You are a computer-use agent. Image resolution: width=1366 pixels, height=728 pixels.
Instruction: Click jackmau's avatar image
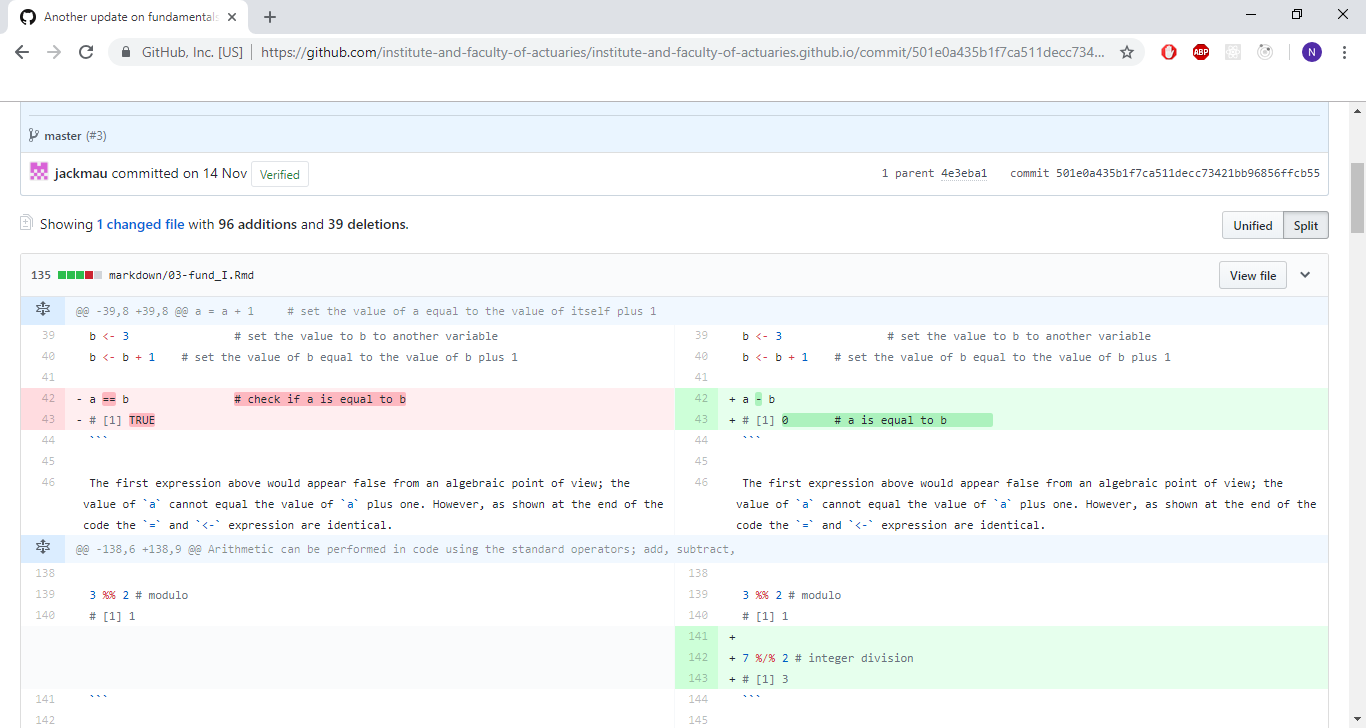[39, 172]
